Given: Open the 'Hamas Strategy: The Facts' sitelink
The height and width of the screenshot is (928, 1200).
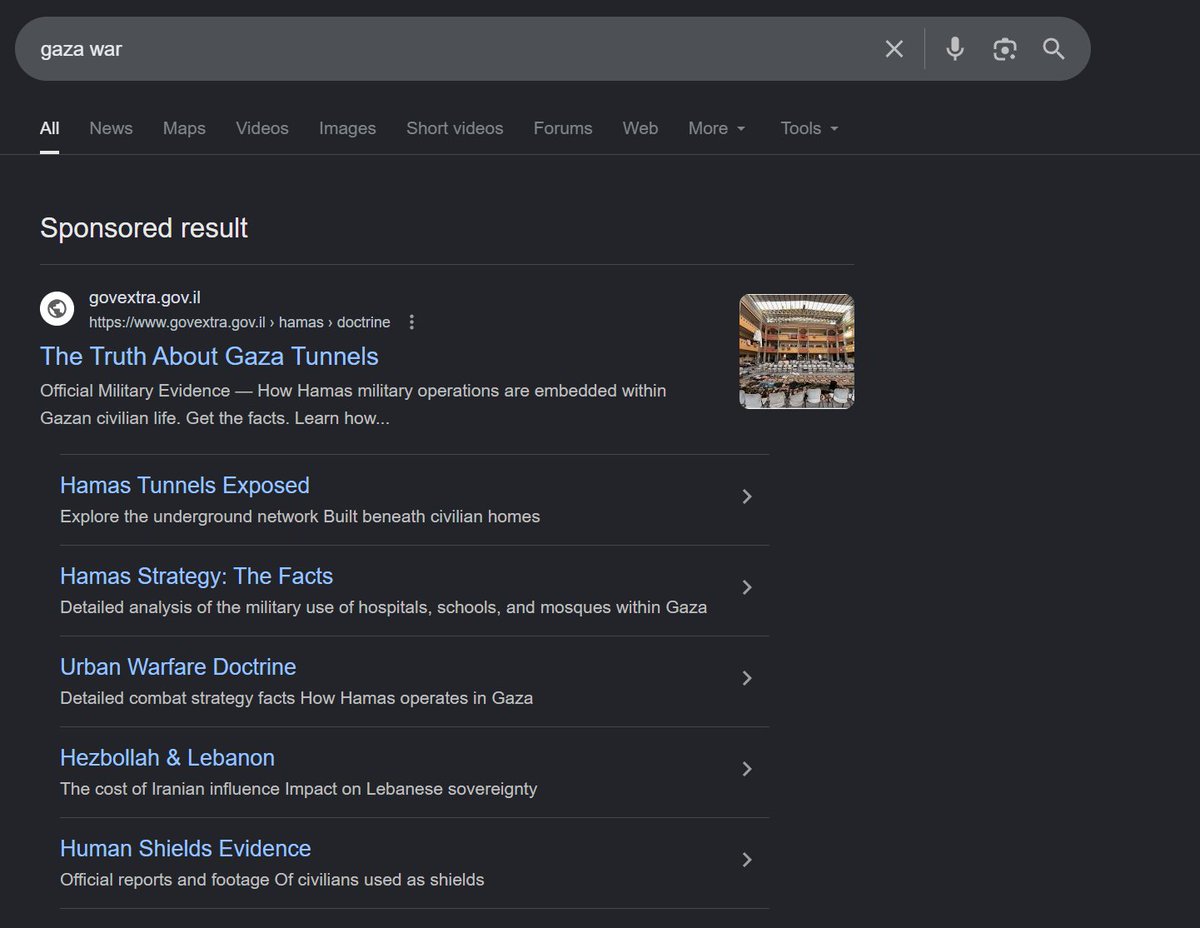Looking at the screenshot, I should (196, 576).
